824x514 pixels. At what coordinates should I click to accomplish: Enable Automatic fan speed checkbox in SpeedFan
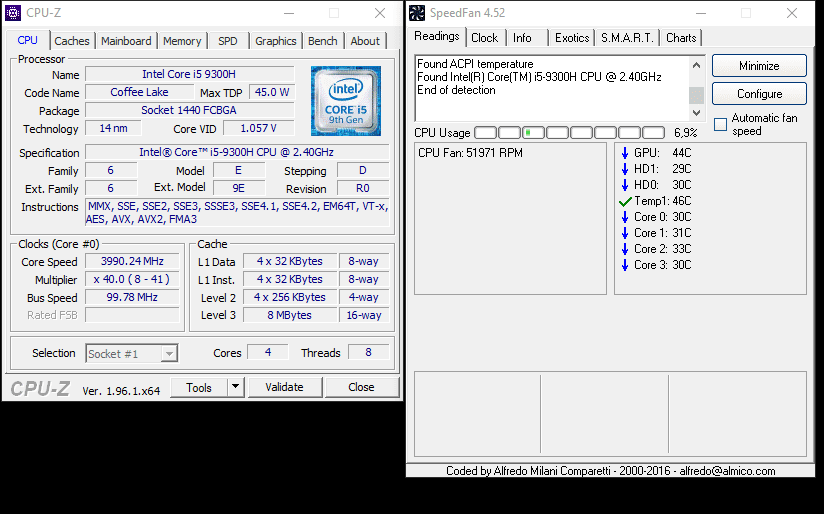720,125
